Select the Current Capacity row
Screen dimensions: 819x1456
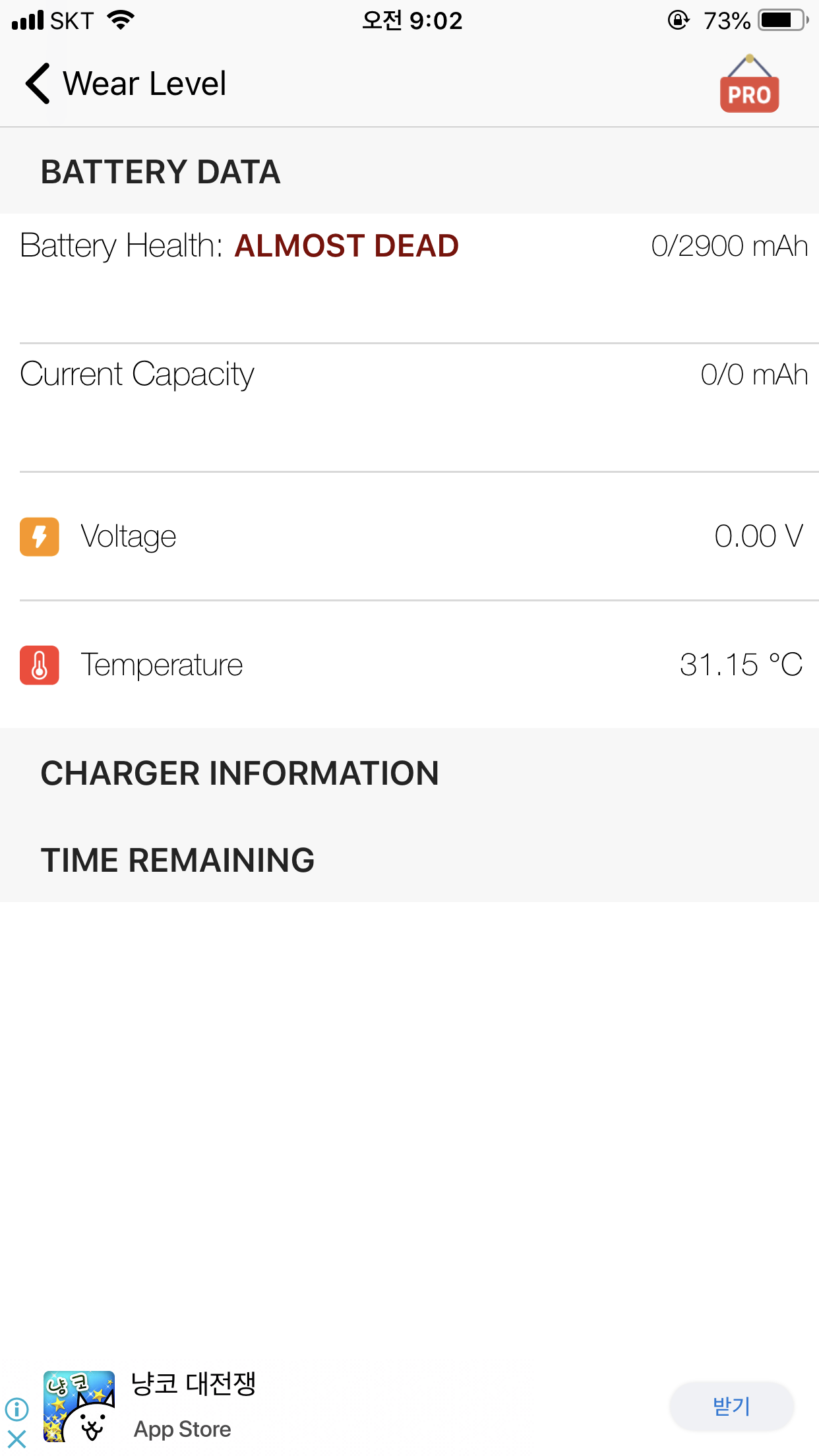(x=409, y=407)
